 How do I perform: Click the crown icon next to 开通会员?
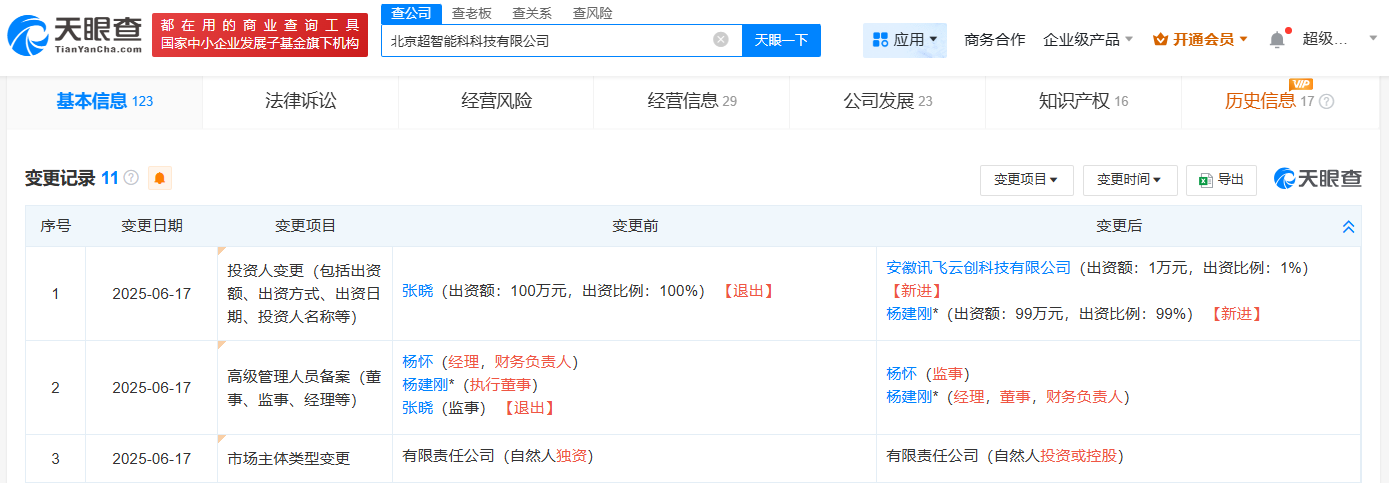click(1160, 40)
